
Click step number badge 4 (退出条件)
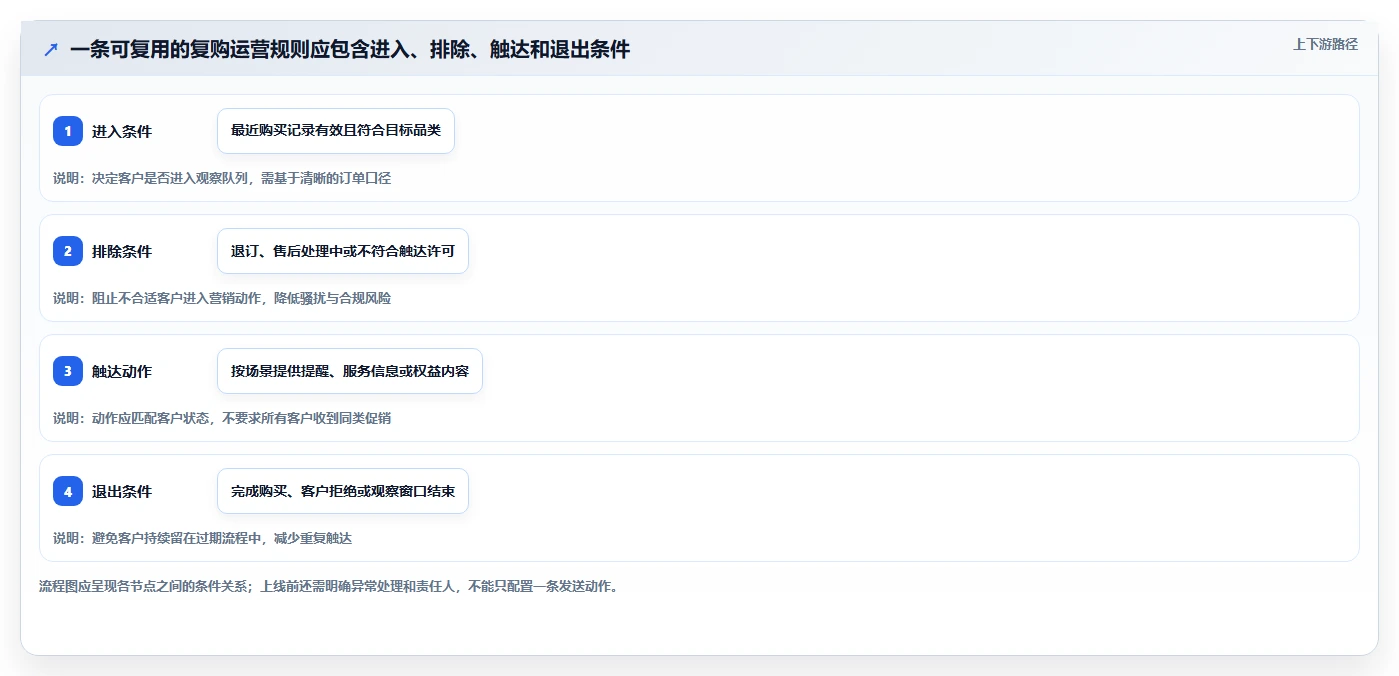click(x=68, y=491)
